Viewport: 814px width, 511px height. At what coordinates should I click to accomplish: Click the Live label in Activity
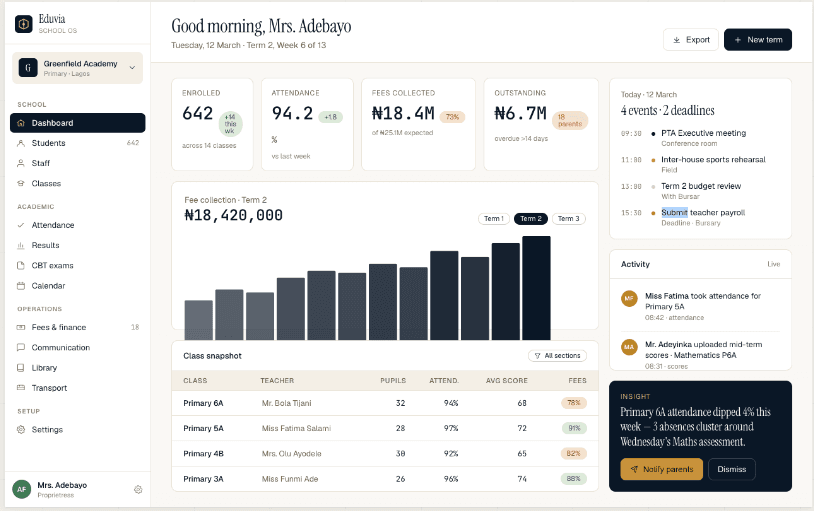(774, 264)
